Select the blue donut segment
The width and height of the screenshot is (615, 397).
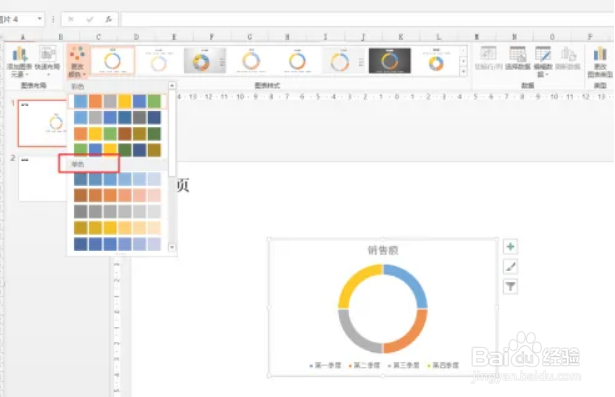pos(411,280)
